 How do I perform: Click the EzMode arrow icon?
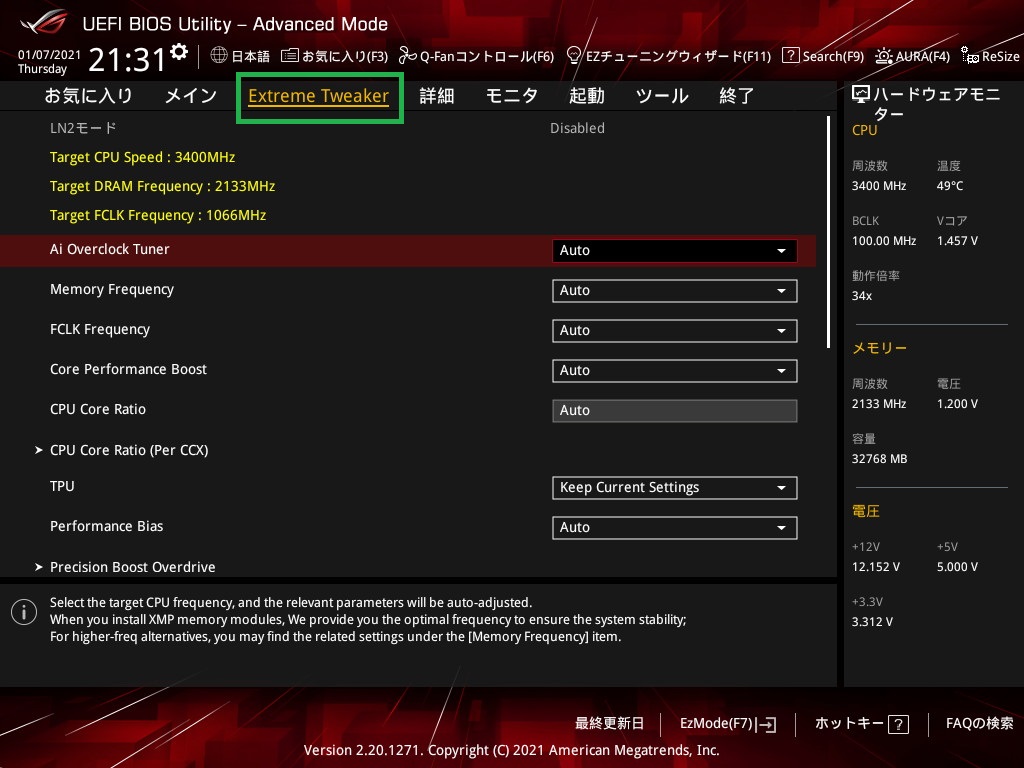point(767,724)
